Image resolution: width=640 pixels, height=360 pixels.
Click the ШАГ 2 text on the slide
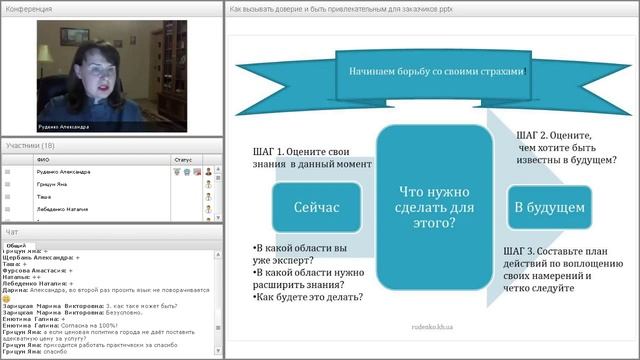point(567,148)
